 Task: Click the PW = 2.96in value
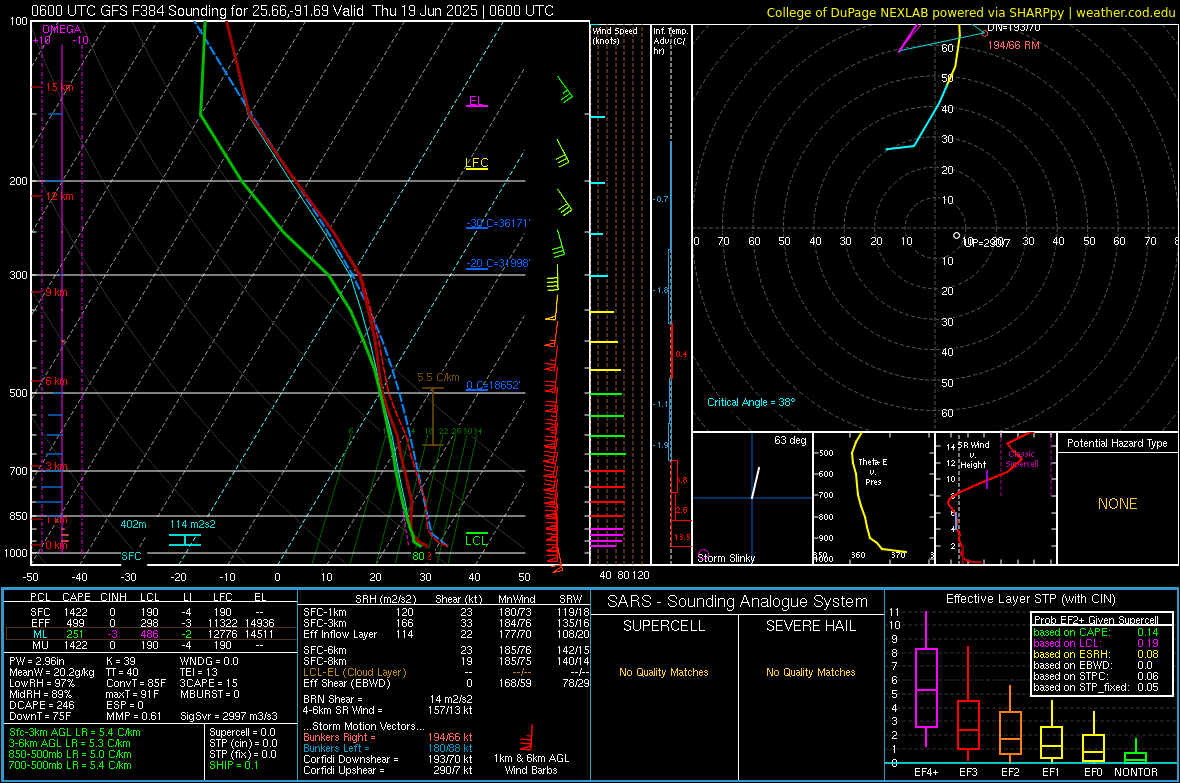[36, 661]
